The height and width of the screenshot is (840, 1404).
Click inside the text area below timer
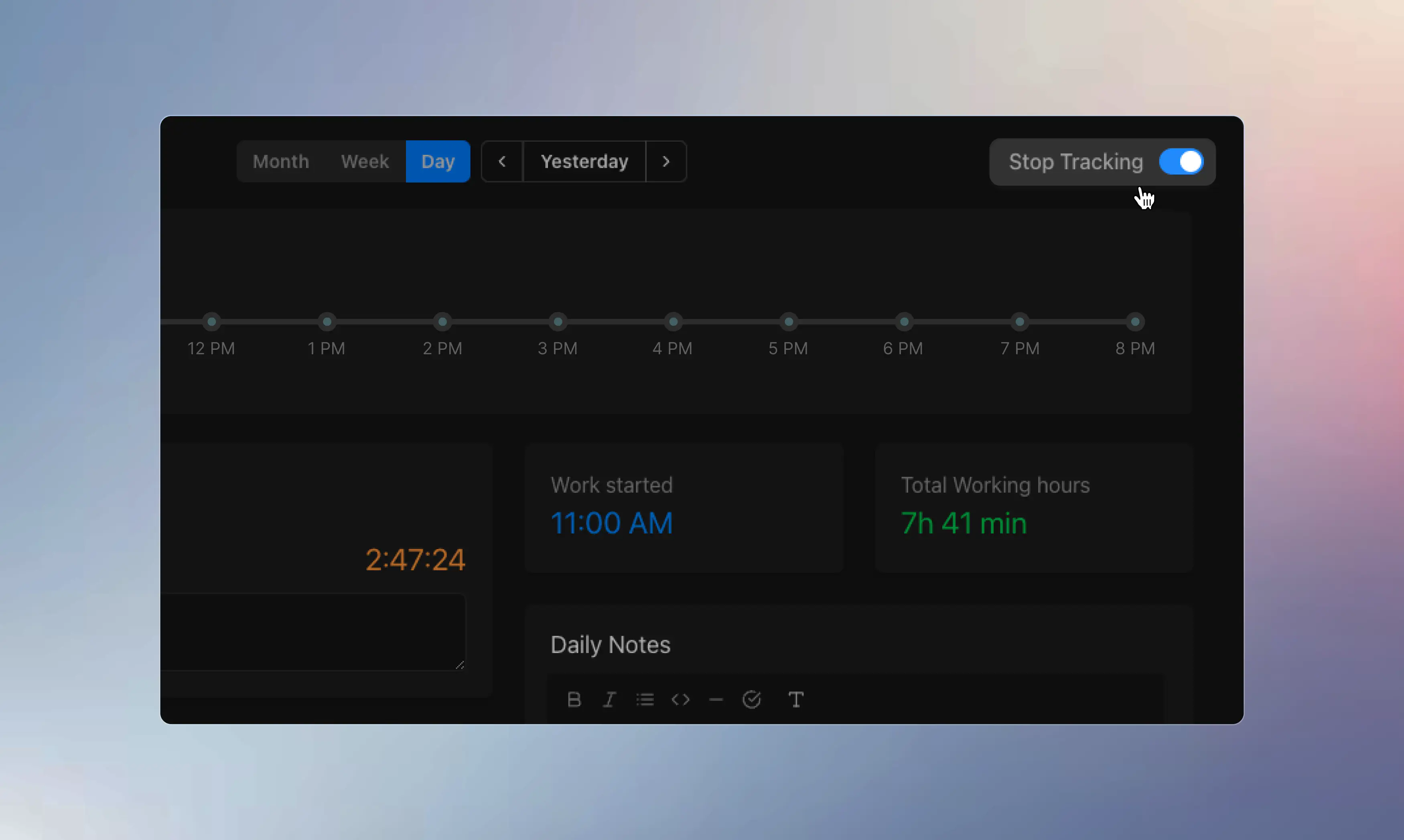click(x=313, y=632)
